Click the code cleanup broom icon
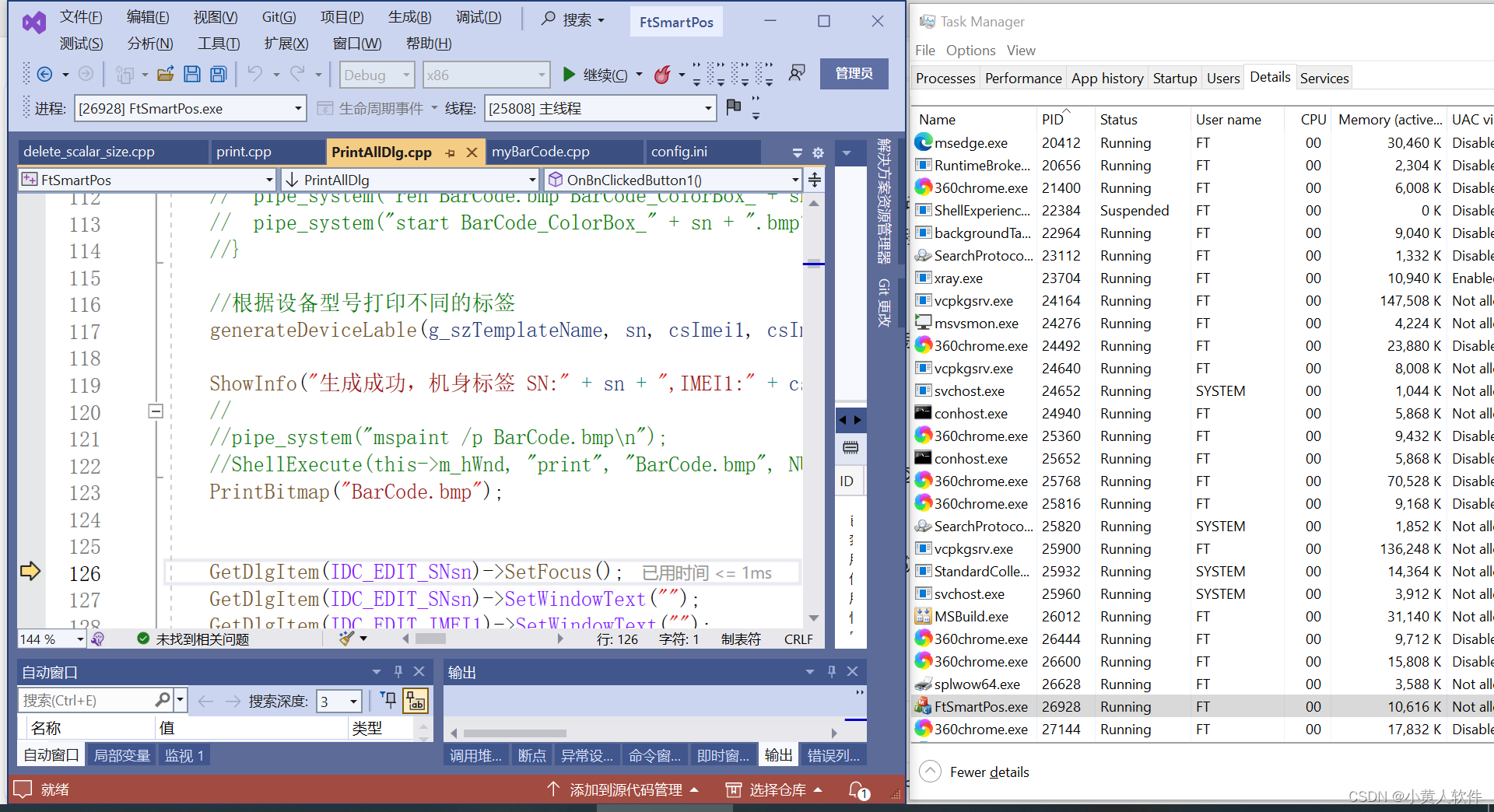 [346, 639]
